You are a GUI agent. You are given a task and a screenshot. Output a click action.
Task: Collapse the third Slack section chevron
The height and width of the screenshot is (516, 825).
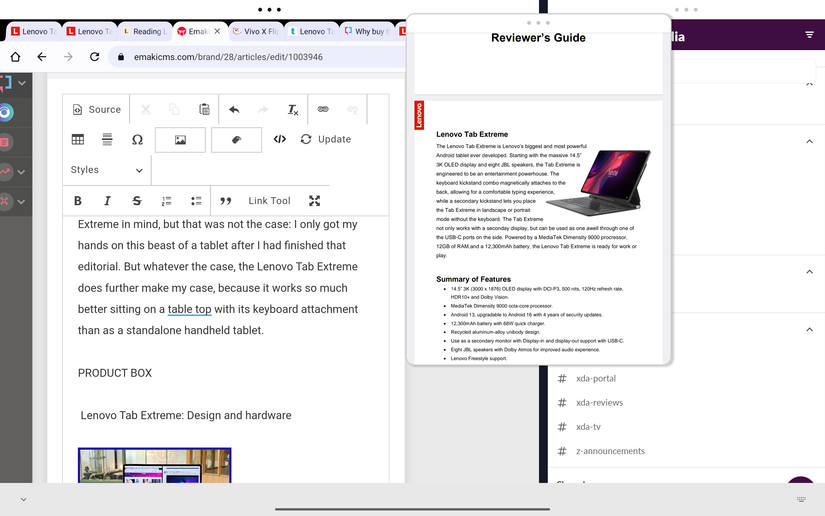point(809,272)
